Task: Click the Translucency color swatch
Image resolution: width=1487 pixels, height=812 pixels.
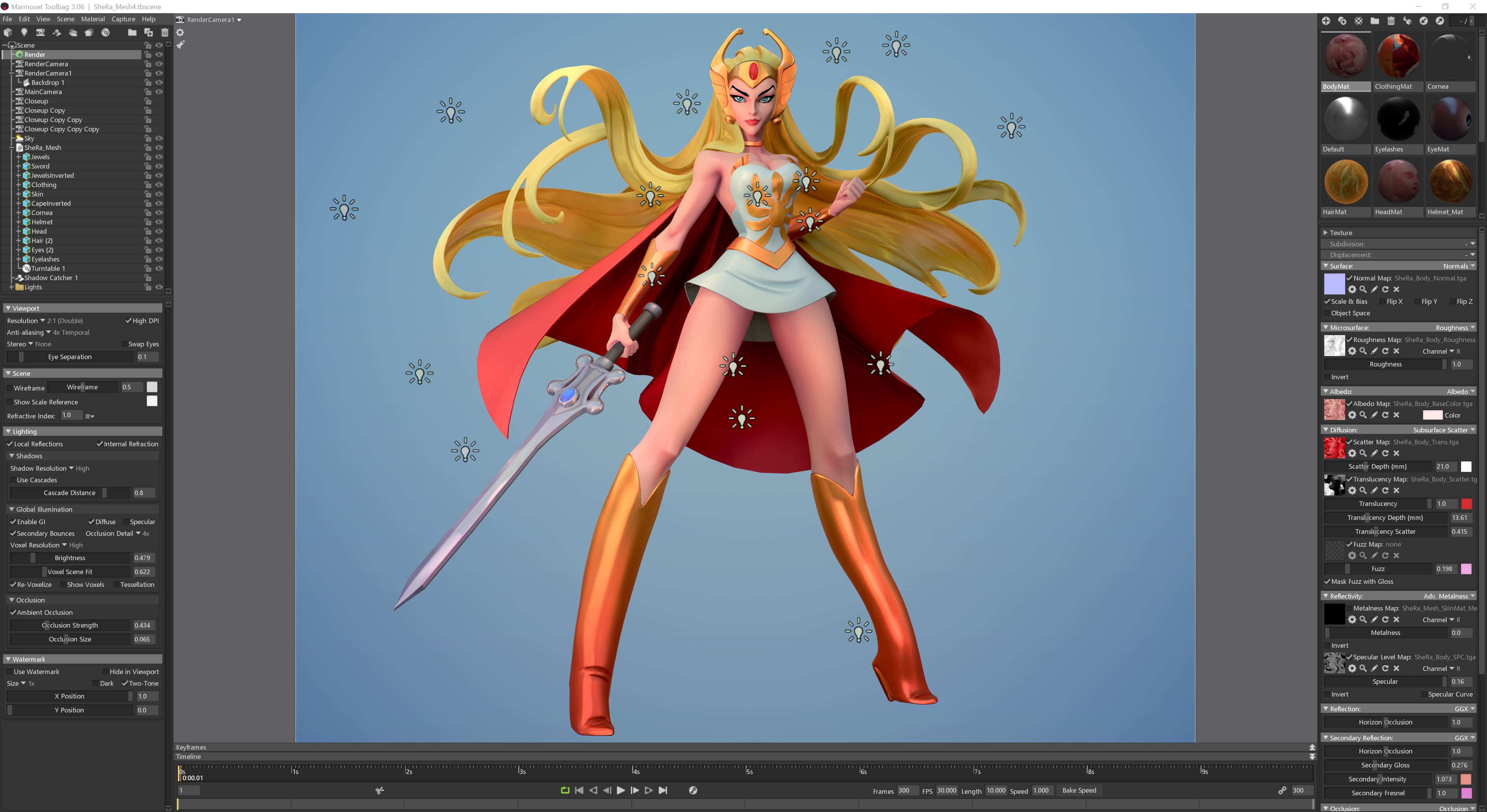Action: 1468,504
